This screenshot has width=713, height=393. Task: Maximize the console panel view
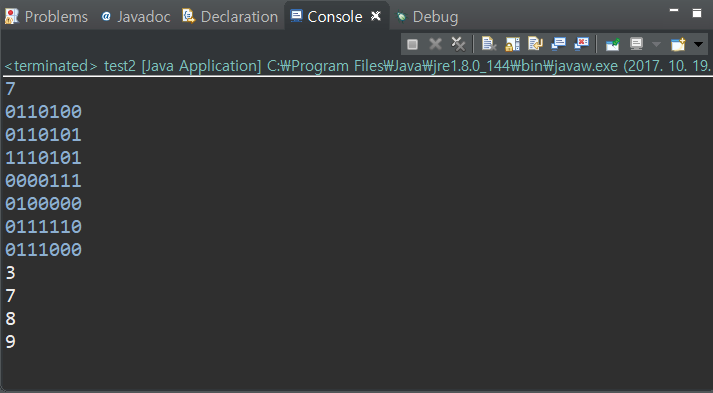tap(697, 13)
